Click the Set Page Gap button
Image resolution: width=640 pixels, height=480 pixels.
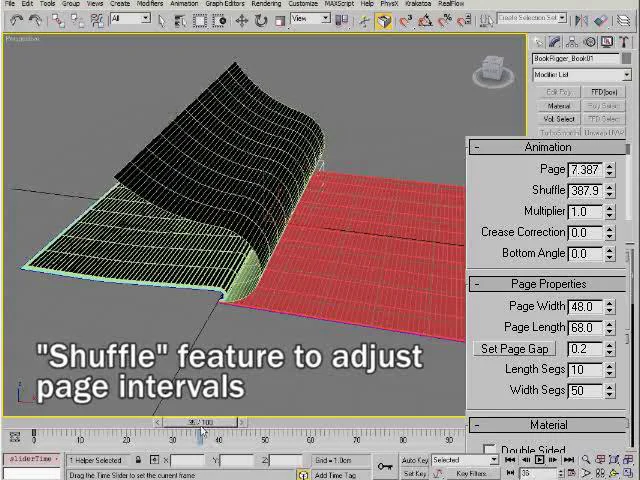(514, 349)
